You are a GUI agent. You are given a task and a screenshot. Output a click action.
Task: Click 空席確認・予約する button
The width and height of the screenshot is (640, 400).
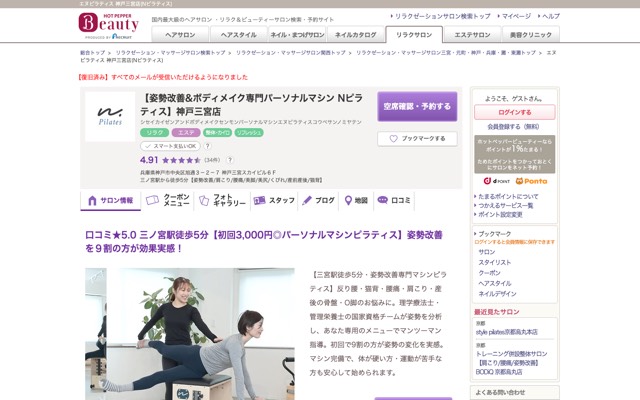click(x=417, y=107)
